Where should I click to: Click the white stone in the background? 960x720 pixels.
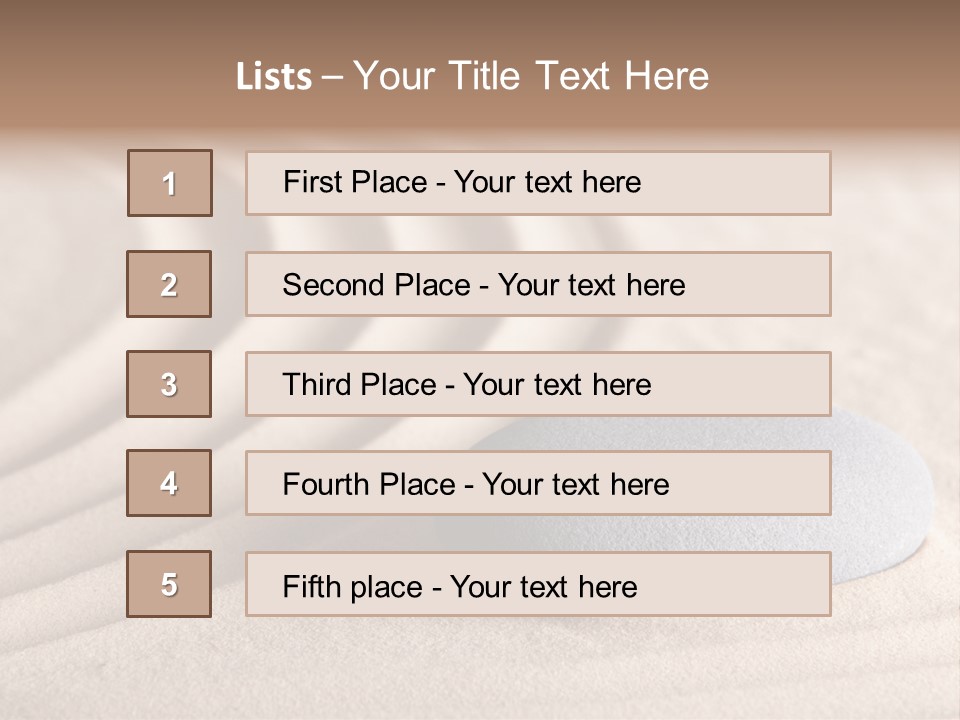click(880, 500)
